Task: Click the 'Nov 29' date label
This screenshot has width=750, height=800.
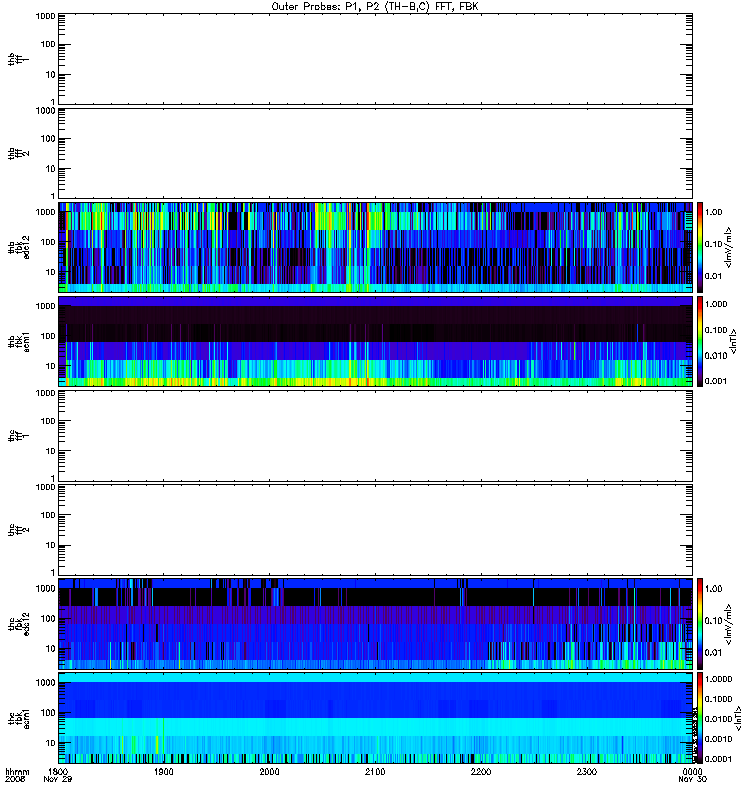Action: tap(58, 779)
